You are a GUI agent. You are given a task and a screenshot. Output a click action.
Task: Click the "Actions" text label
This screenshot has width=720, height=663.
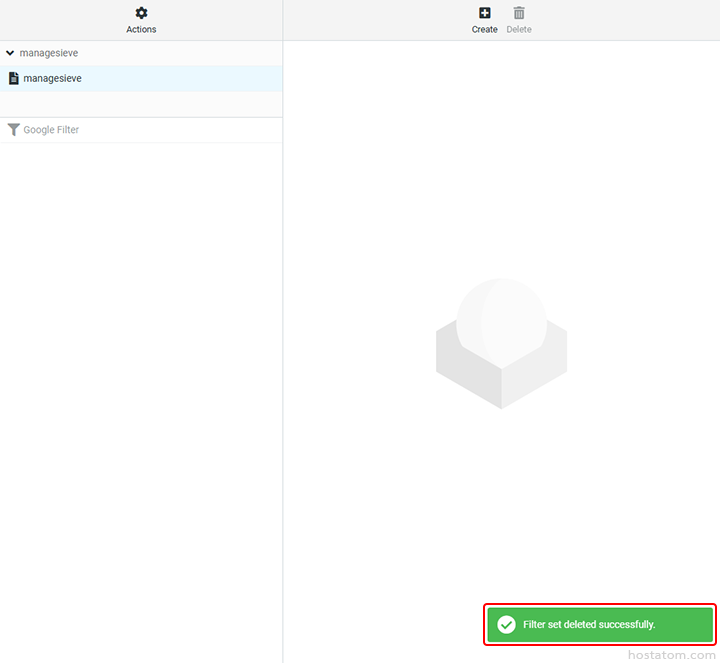141,30
